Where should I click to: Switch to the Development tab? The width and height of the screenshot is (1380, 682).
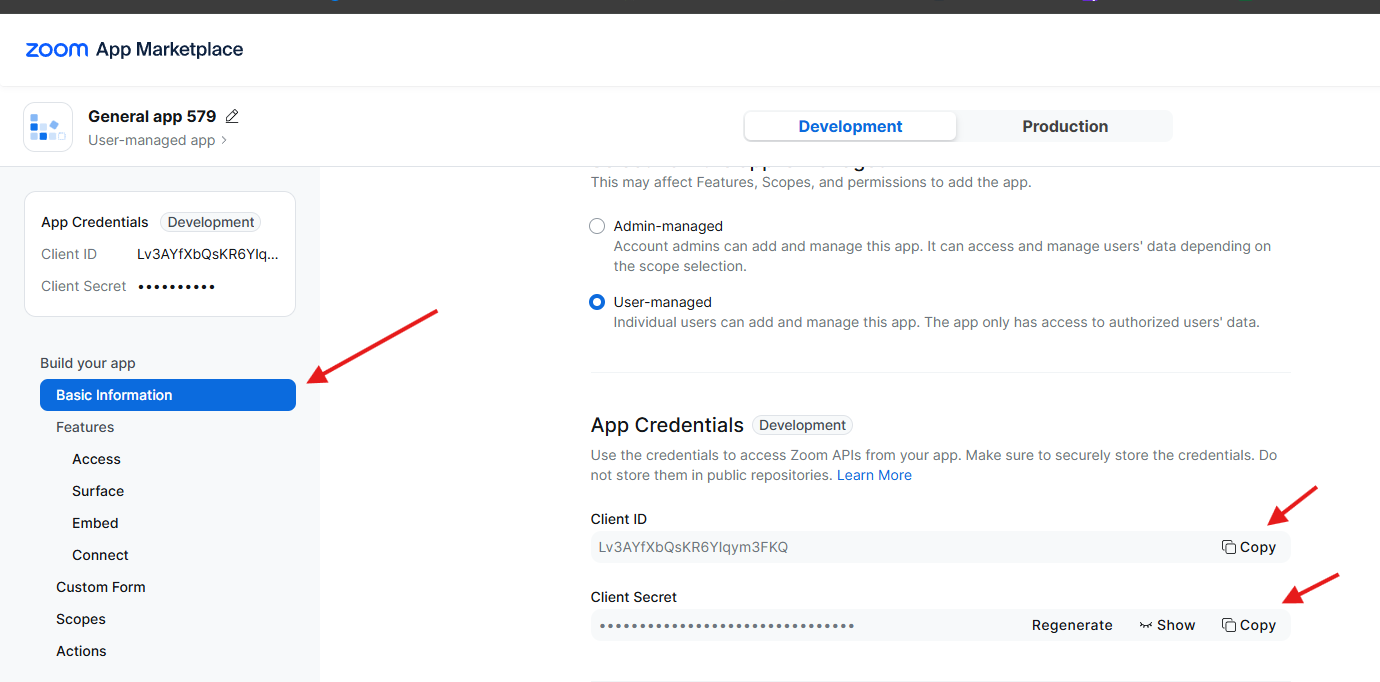(x=850, y=127)
